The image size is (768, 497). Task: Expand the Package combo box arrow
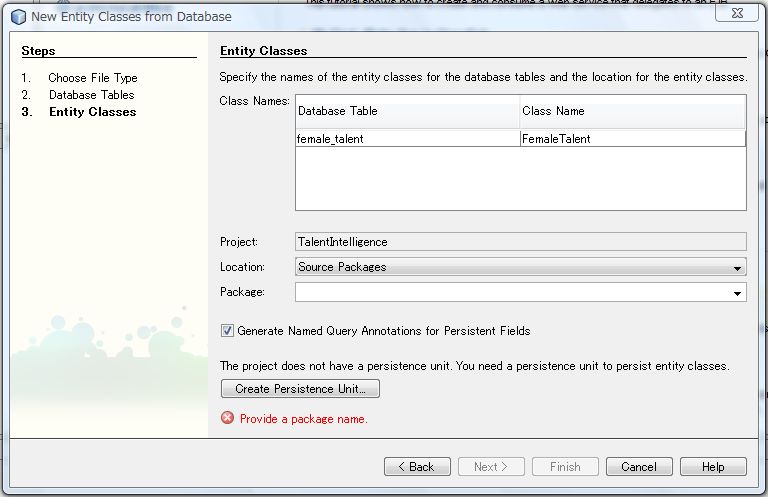(x=738, y=292)
